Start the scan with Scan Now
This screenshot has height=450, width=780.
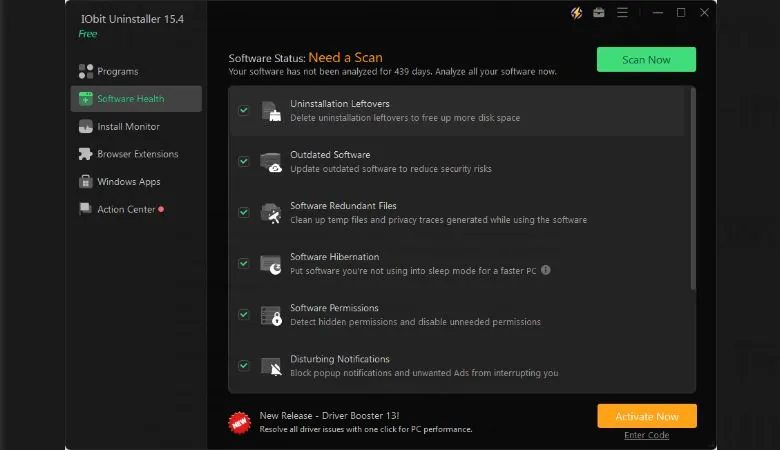click(646, 60)
